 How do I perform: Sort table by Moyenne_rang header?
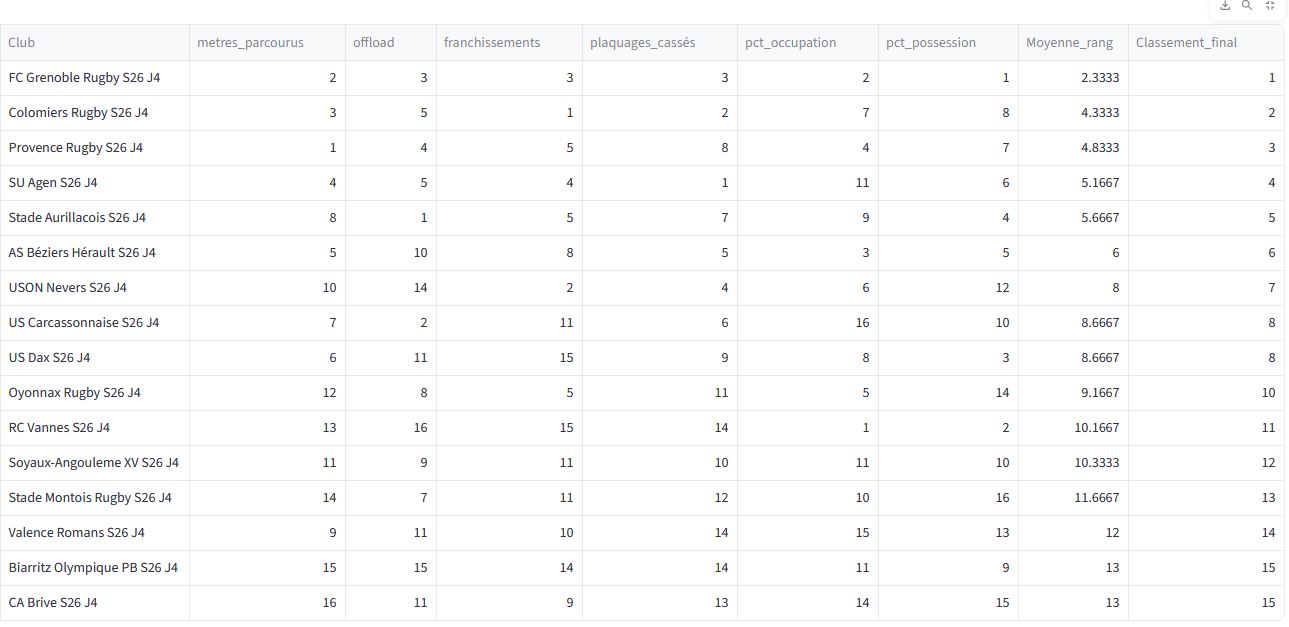[1069, 42]
